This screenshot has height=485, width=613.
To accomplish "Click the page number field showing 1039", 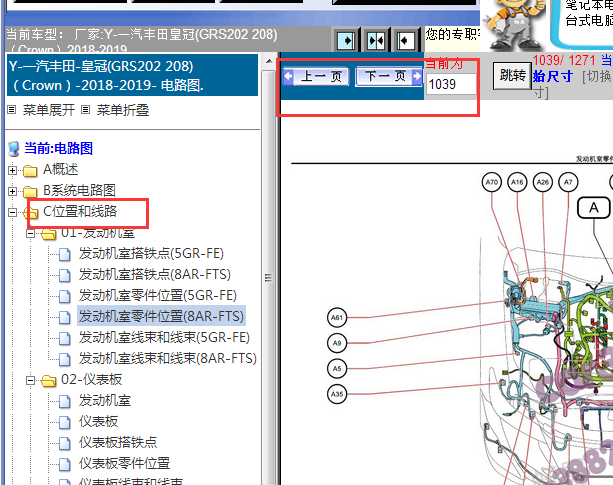I will click(x=451, y=84).
